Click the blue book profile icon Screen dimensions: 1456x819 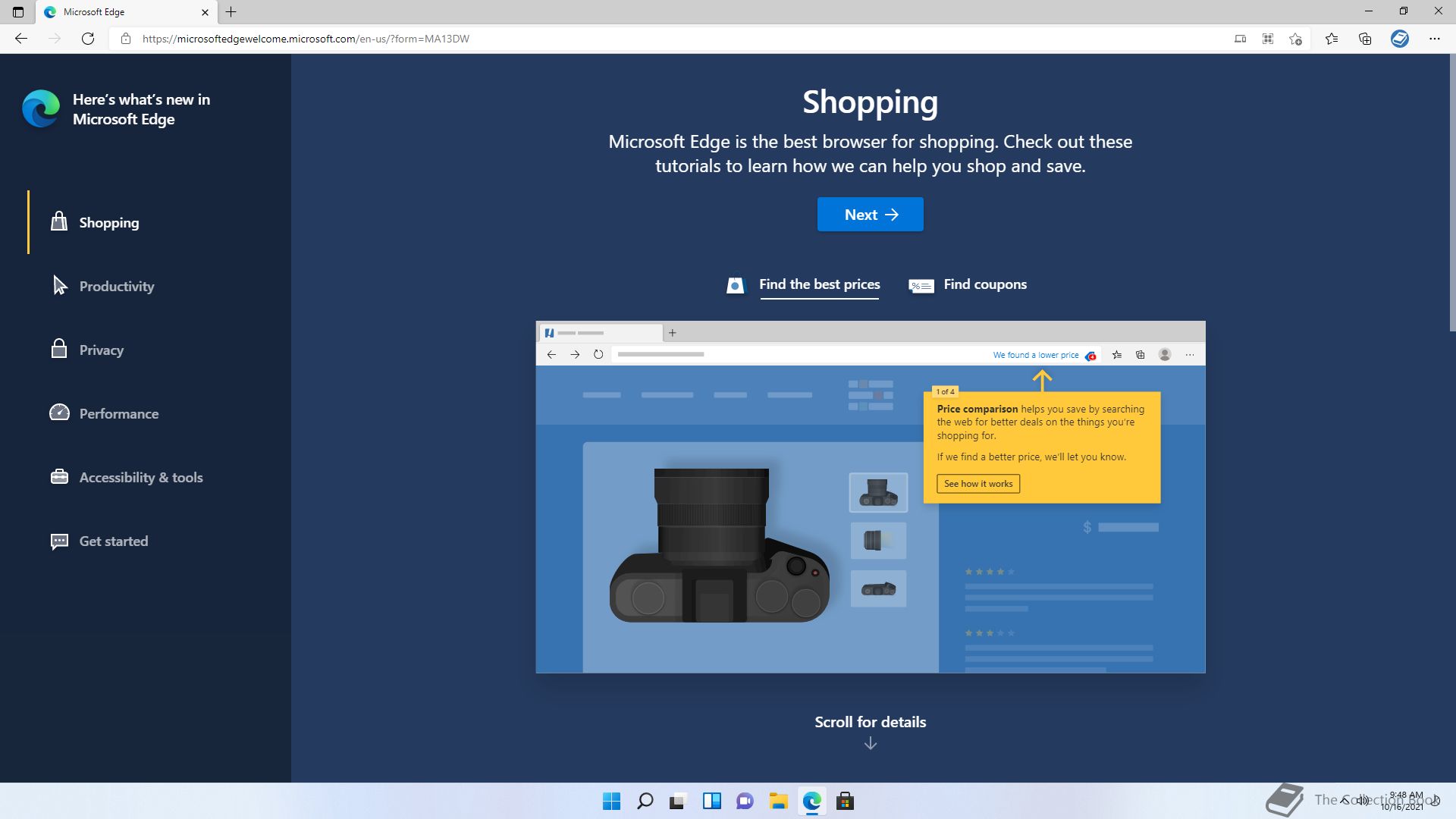coord(1400,39)
